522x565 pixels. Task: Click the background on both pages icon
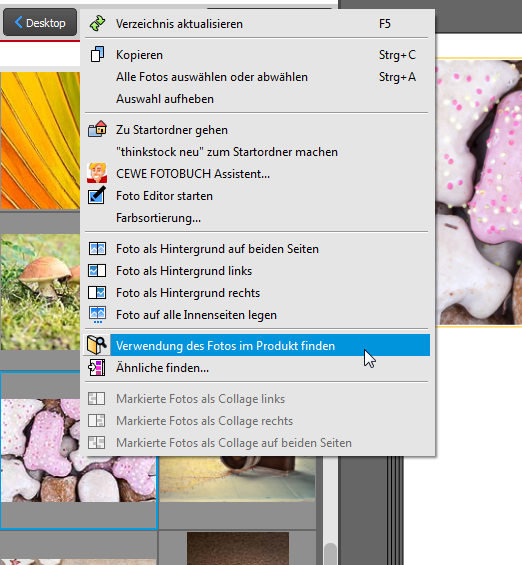[97, 249]
